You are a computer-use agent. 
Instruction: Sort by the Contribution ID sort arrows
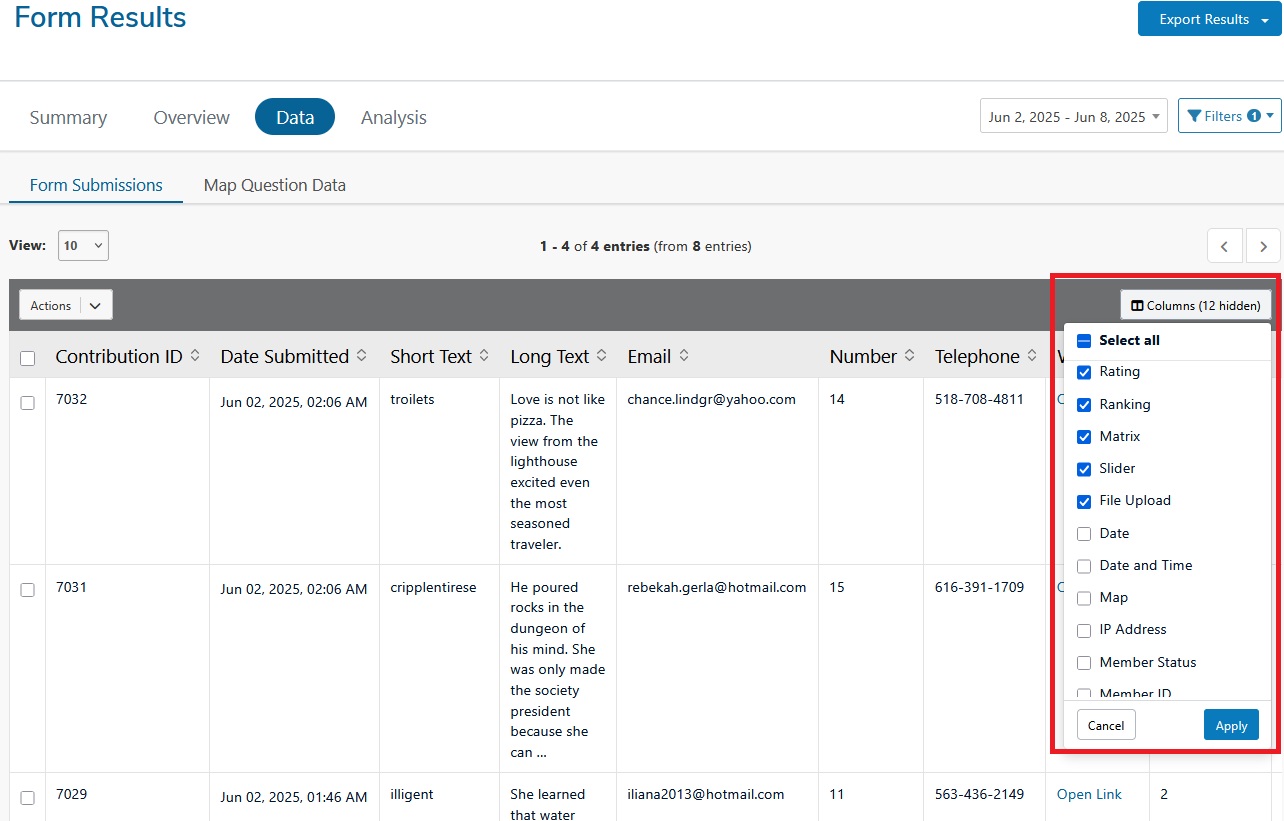195,356
